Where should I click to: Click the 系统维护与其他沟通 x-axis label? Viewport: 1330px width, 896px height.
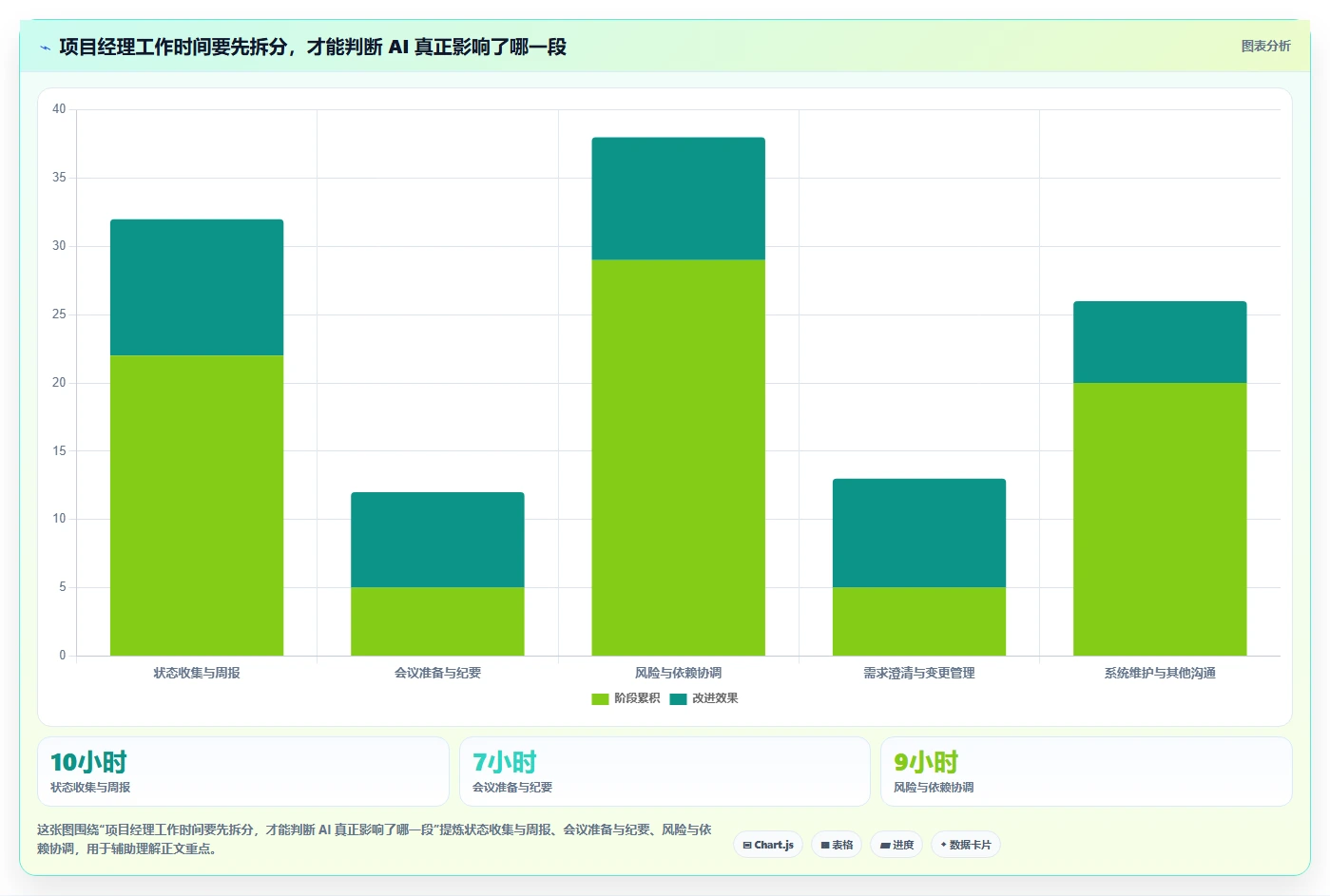point(1160,673)
